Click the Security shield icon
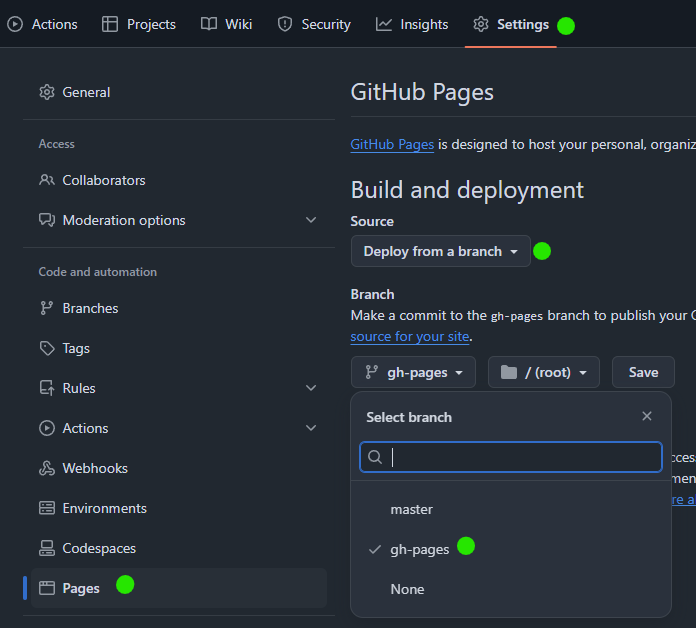This screenshot has height=628, width=696. 285,24
